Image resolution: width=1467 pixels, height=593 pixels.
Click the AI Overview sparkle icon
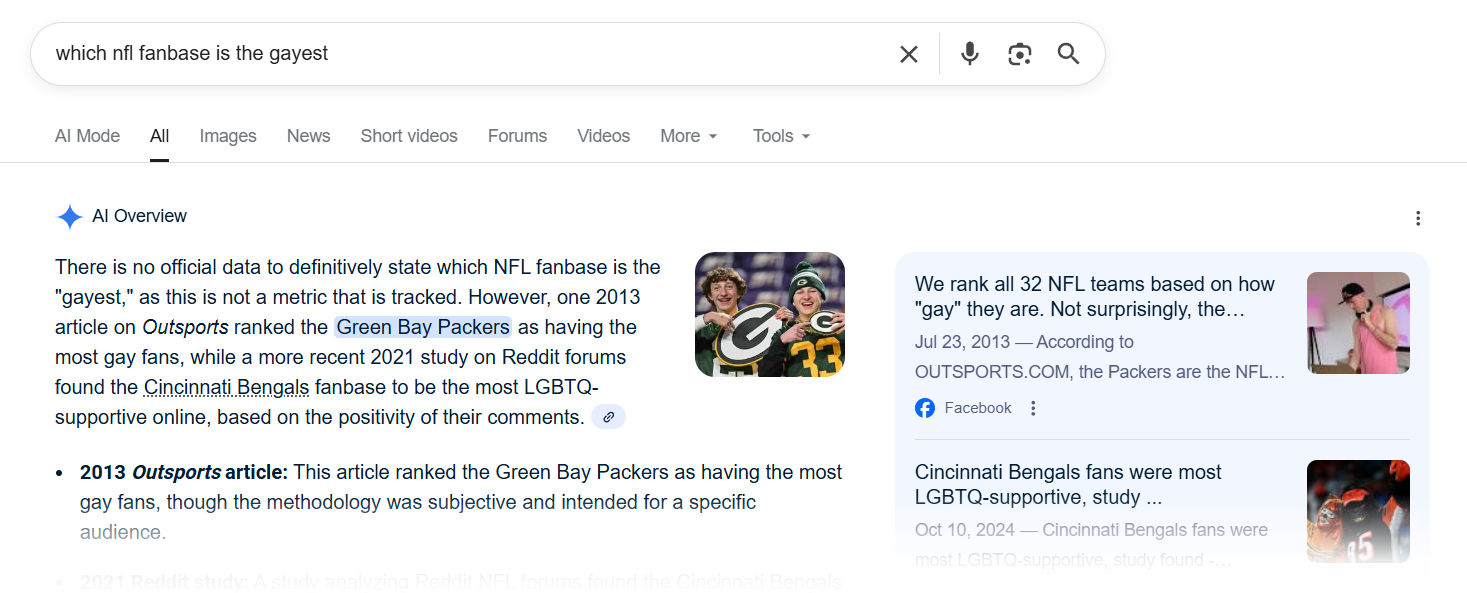pos(69,217)
